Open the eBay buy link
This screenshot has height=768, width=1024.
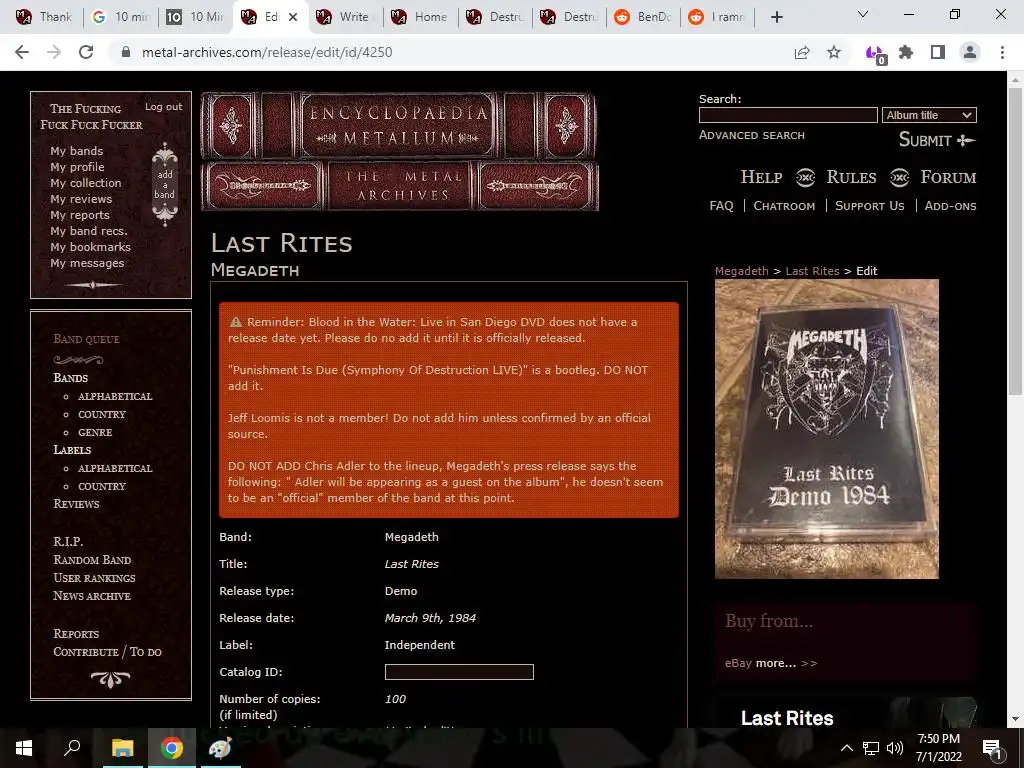click(x=738, y=663)
